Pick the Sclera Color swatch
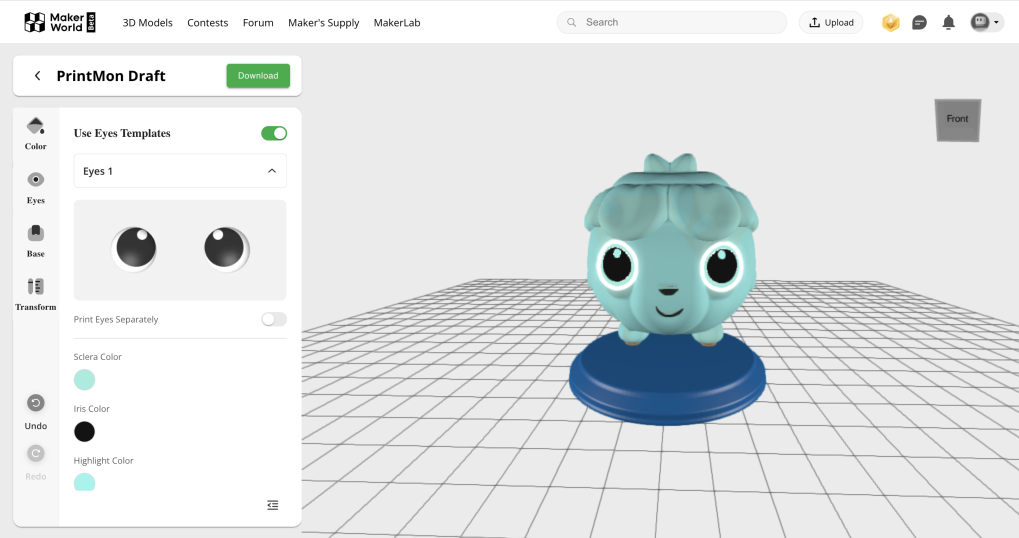Viewport: 1019px width, 538px height. click(x=85, y=380)
